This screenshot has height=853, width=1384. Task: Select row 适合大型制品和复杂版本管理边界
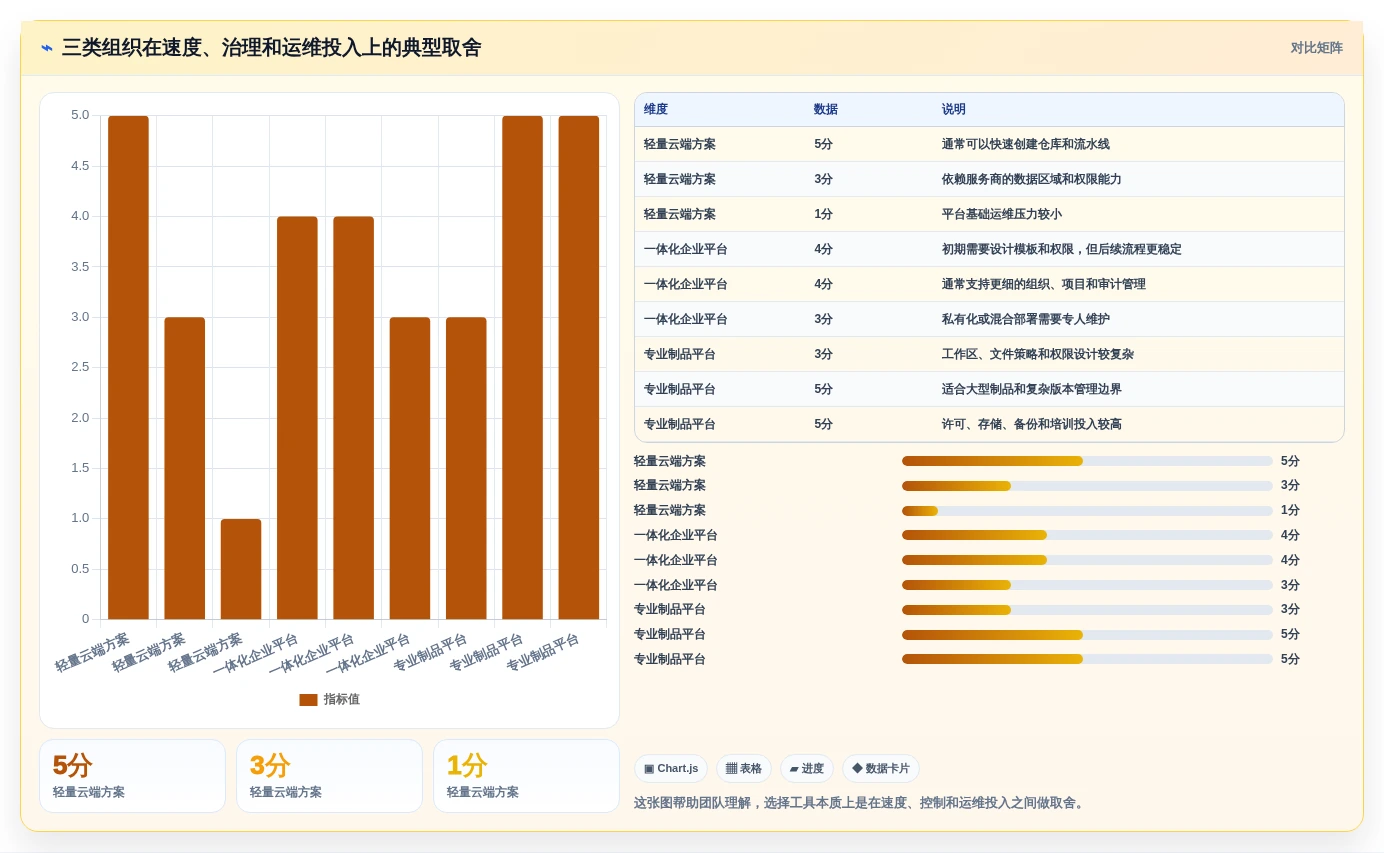(x=989, y=389)
